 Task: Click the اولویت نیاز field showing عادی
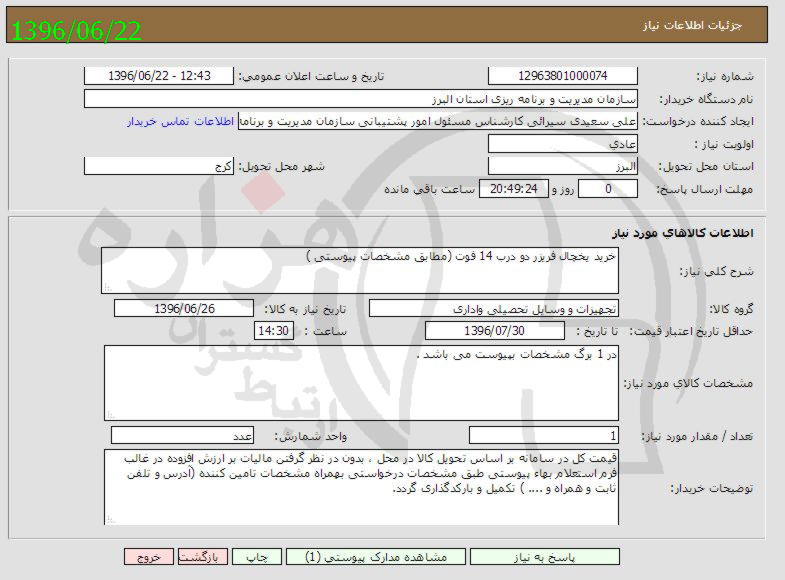(563, 144)
